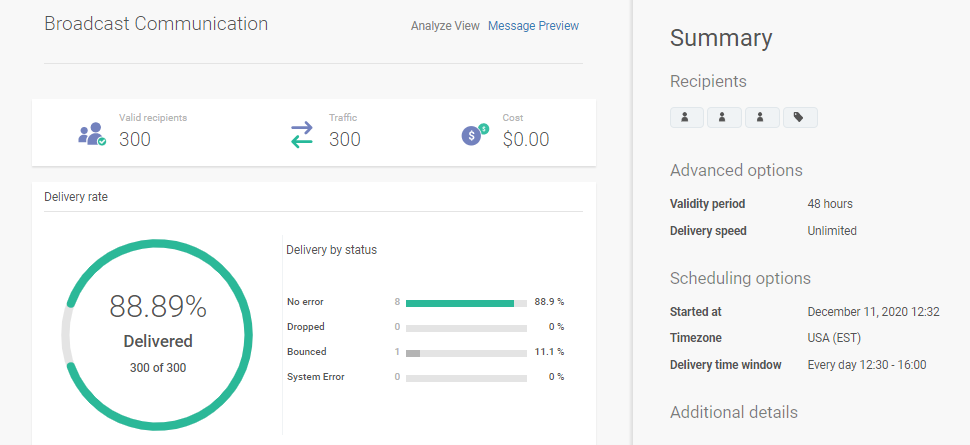Click the cost dollar coin icon
The image size is (970, 445).
(x=474, y=134)
